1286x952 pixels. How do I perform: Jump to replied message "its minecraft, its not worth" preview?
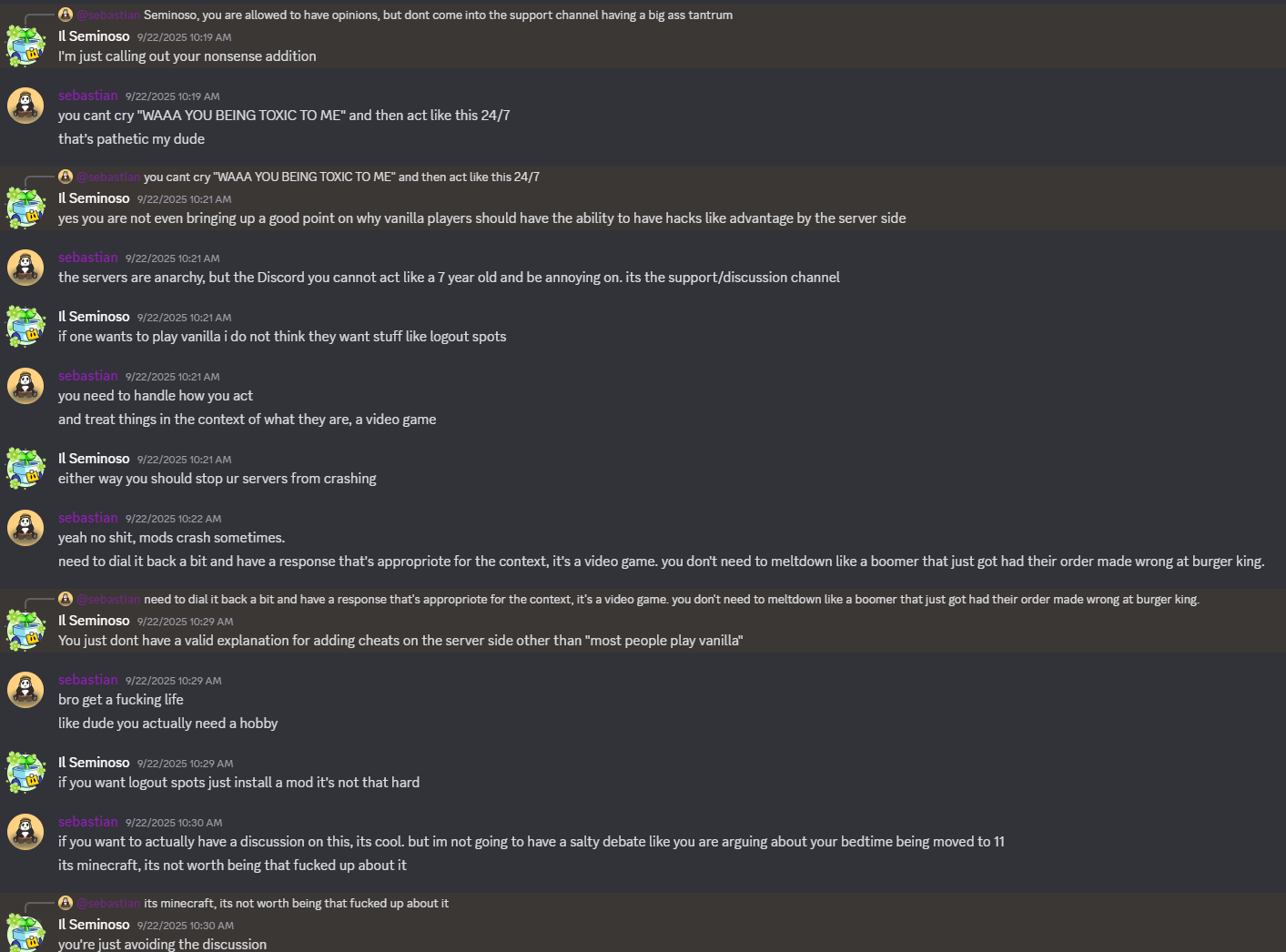[296, 903]
